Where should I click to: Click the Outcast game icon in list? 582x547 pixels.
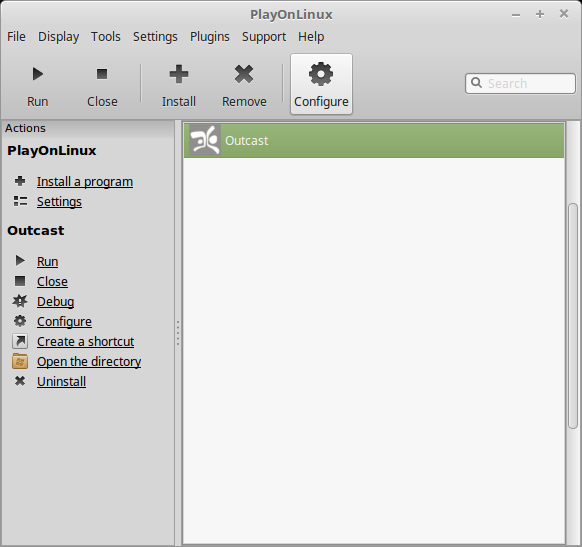coord(205,140)
